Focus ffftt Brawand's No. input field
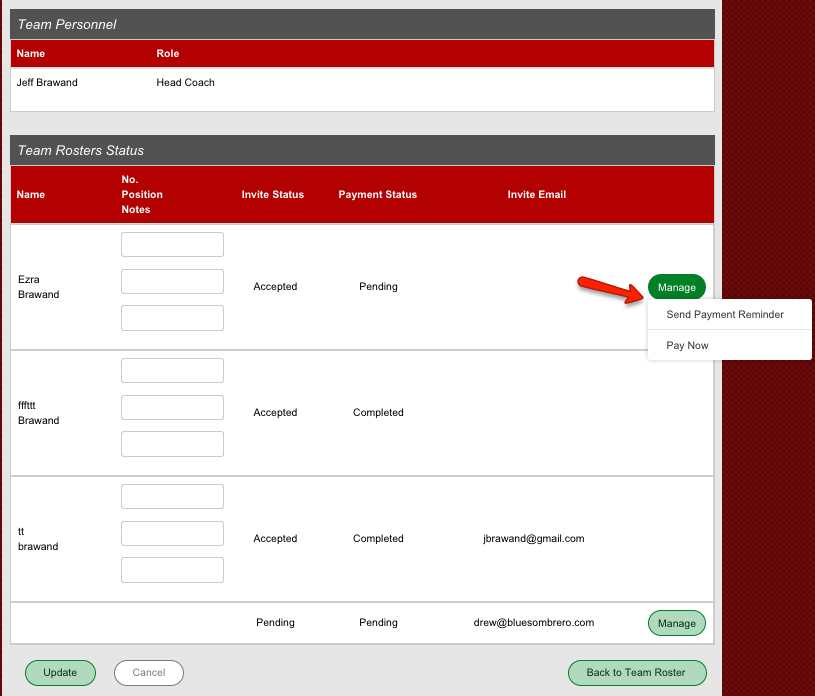The width and height of the screenshot is (815, 696). click(x=173, y=370)
